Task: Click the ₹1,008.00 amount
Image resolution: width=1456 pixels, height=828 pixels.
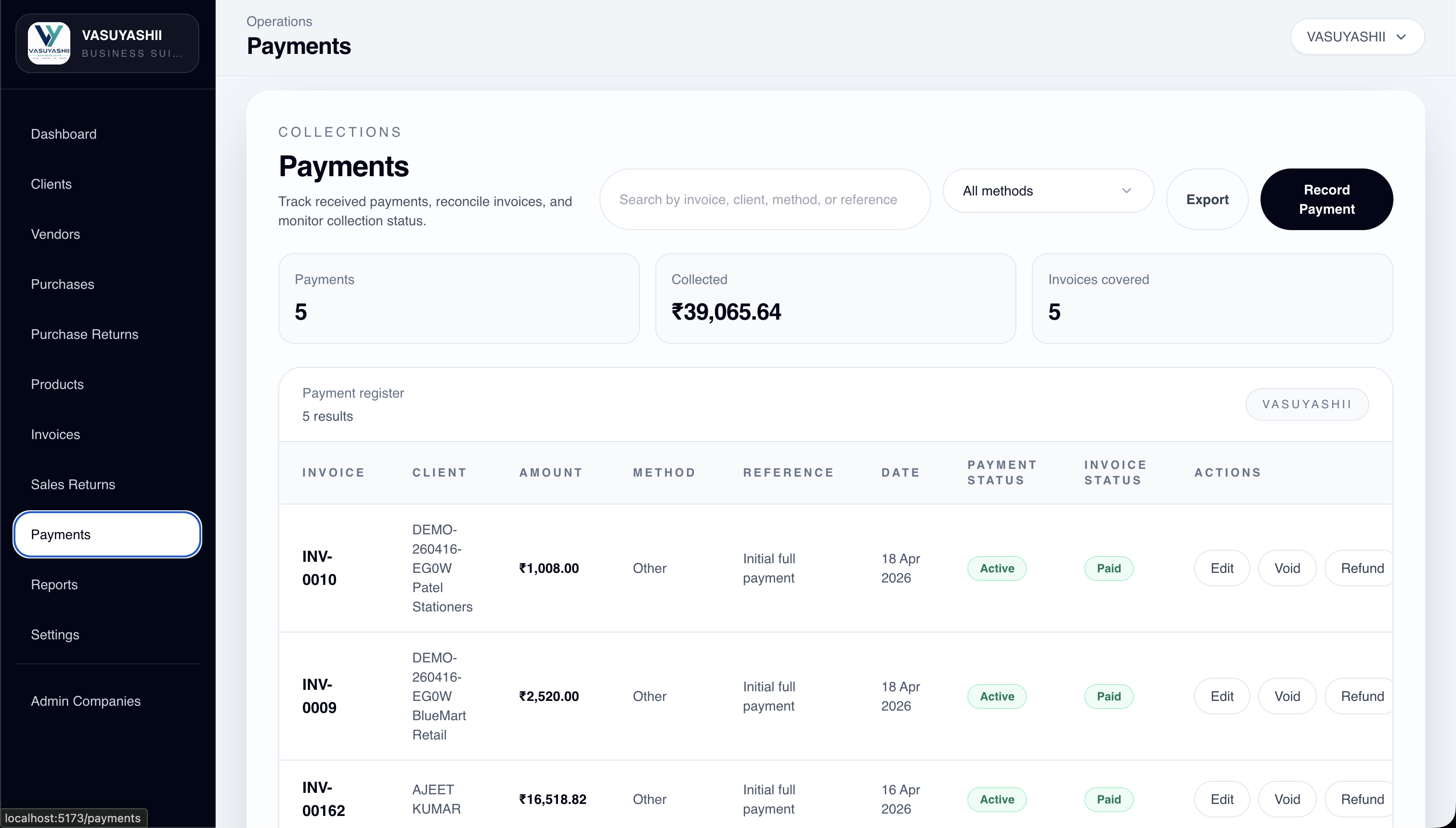Action: pos(549,568)
